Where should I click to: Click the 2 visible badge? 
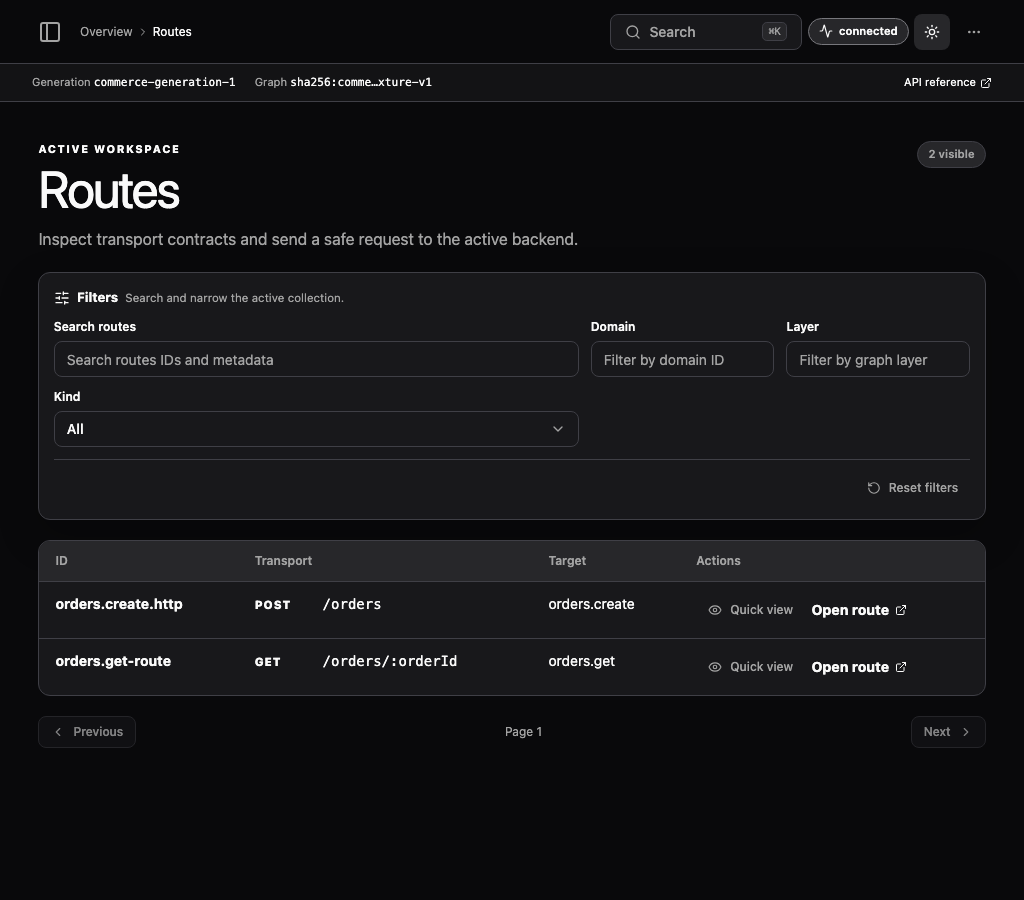(951, 154)
